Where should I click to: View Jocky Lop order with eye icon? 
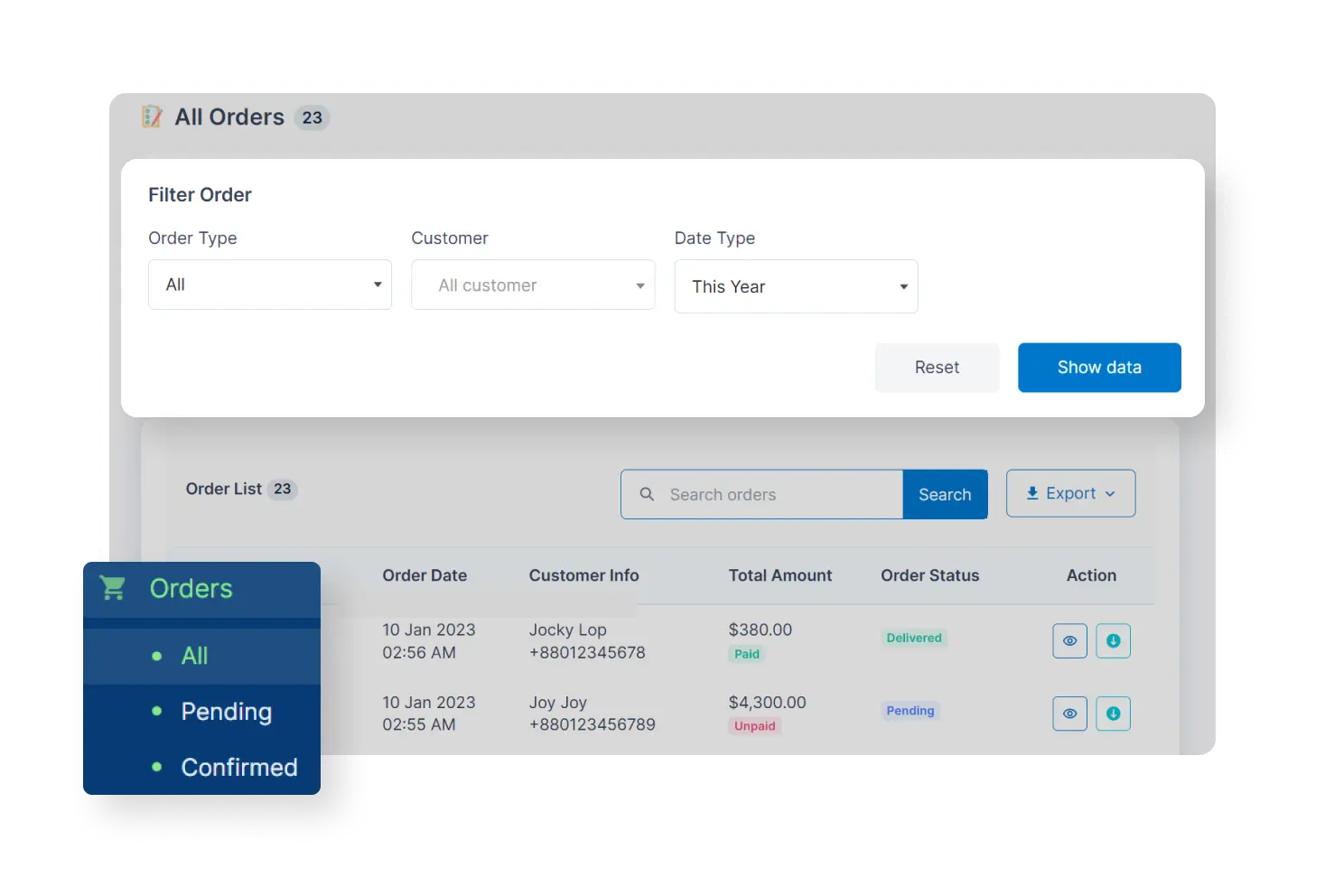pos(1069,641)
